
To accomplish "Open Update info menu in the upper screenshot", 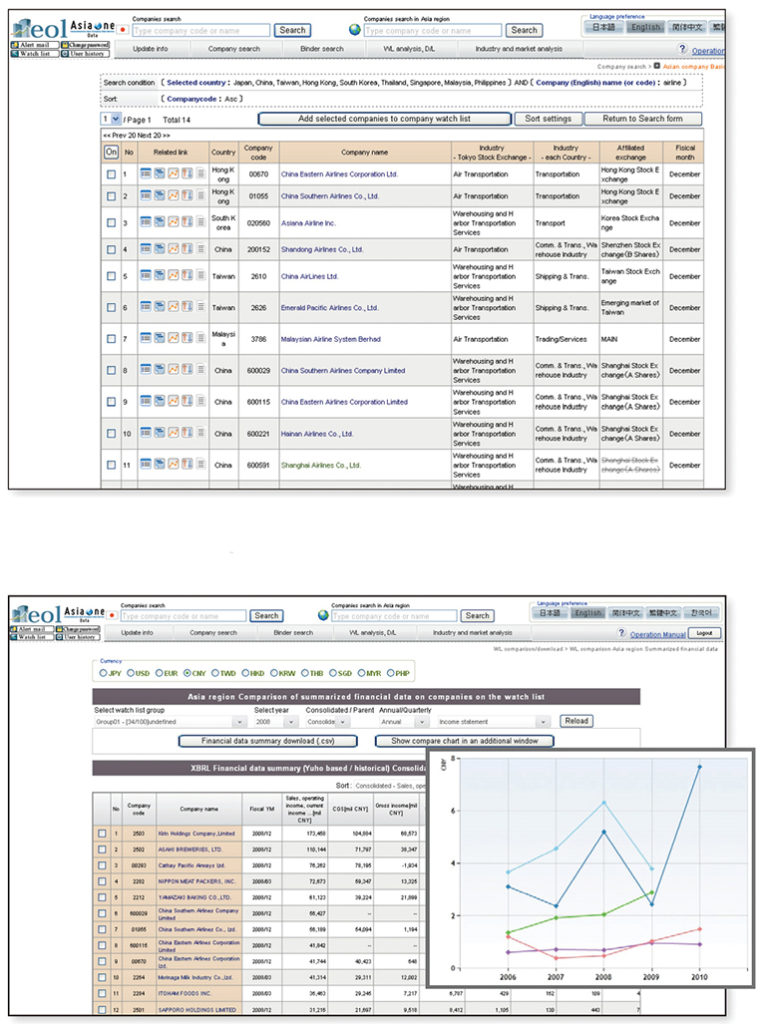I will click(150, 49).
